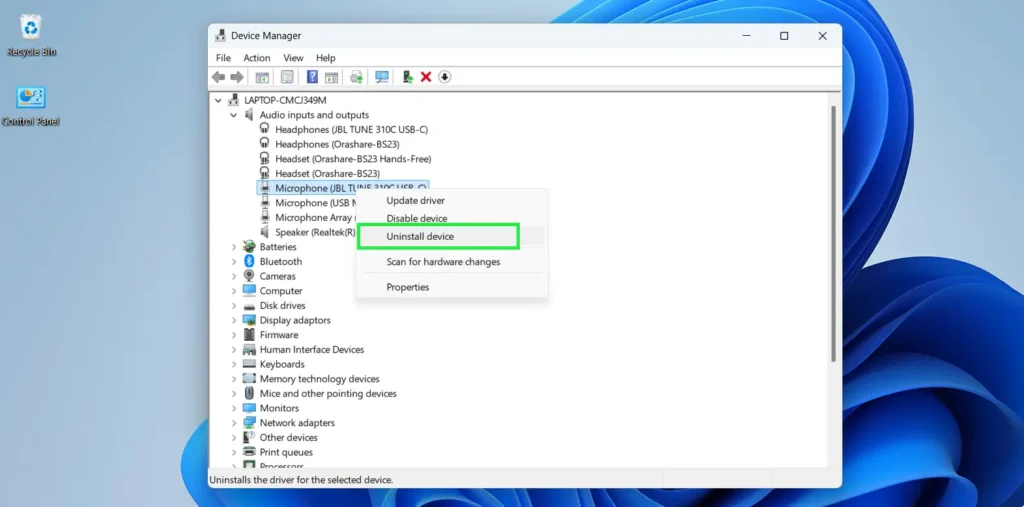Click the red X Uninstall device icon

tap(426, 77)
